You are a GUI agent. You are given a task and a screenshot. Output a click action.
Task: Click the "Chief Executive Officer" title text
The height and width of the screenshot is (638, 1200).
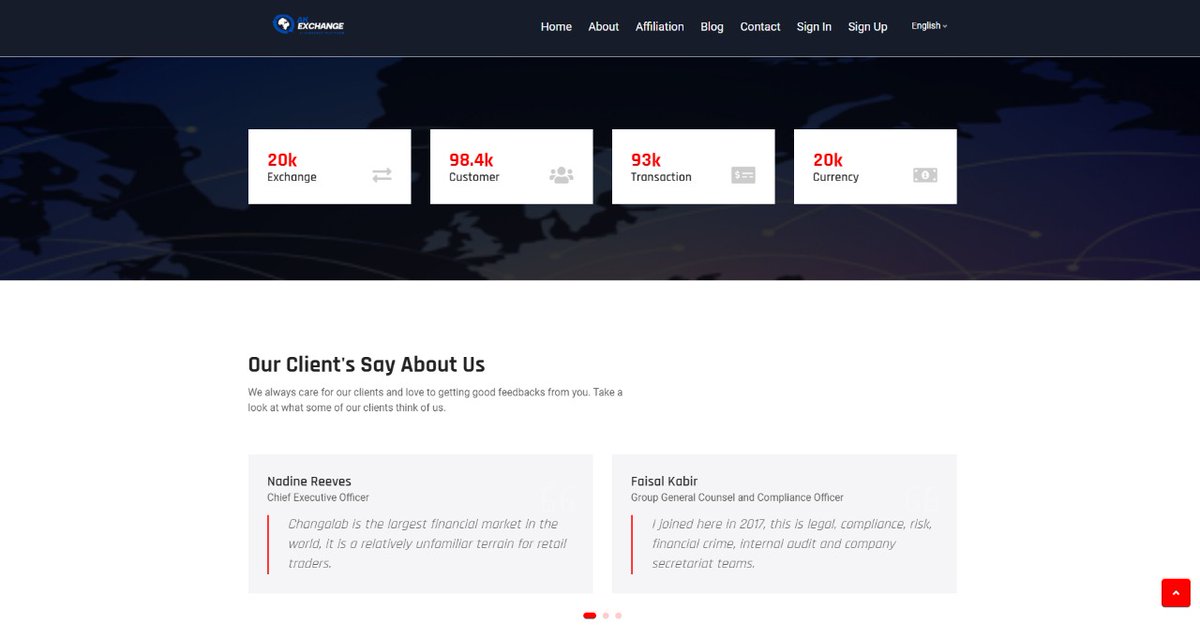318,498
